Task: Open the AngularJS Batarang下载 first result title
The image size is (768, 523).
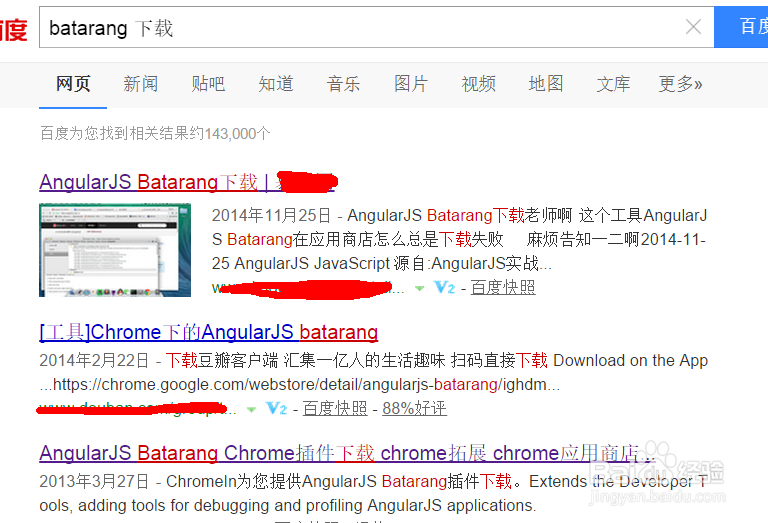Action: (x=187, y=182)
